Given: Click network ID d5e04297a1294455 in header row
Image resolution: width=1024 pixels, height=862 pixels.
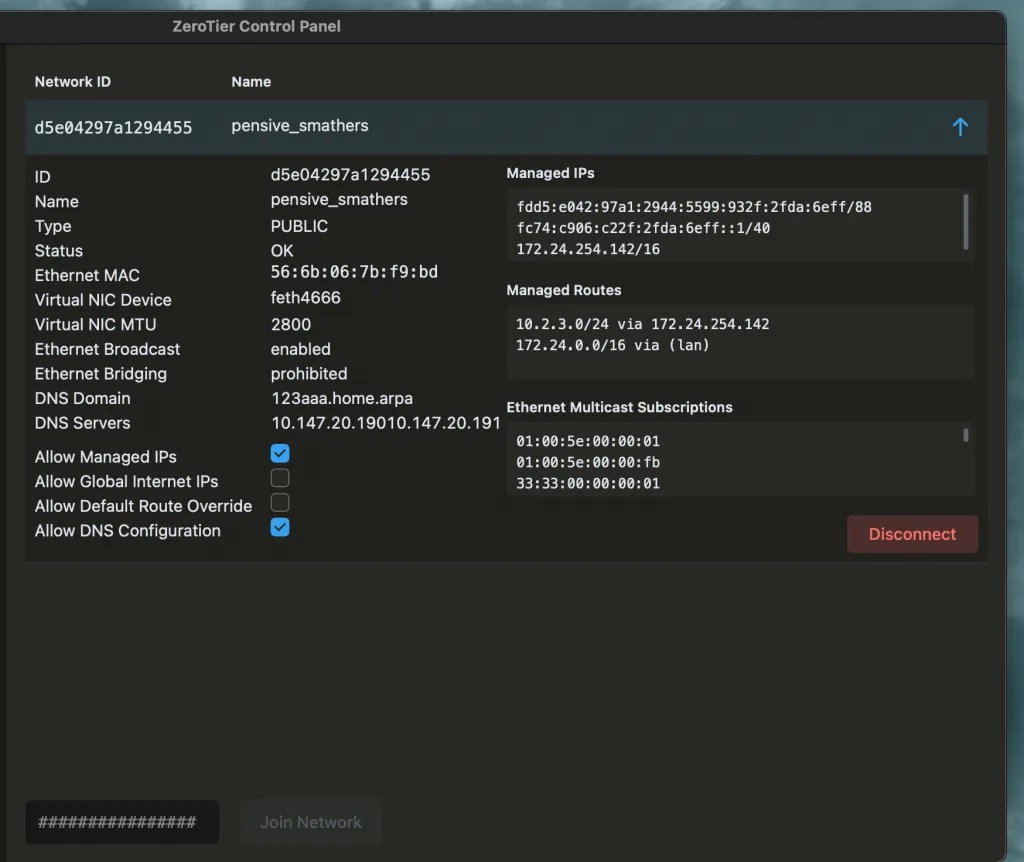Looking at the screenshot, I should click(x=113, y=127).
